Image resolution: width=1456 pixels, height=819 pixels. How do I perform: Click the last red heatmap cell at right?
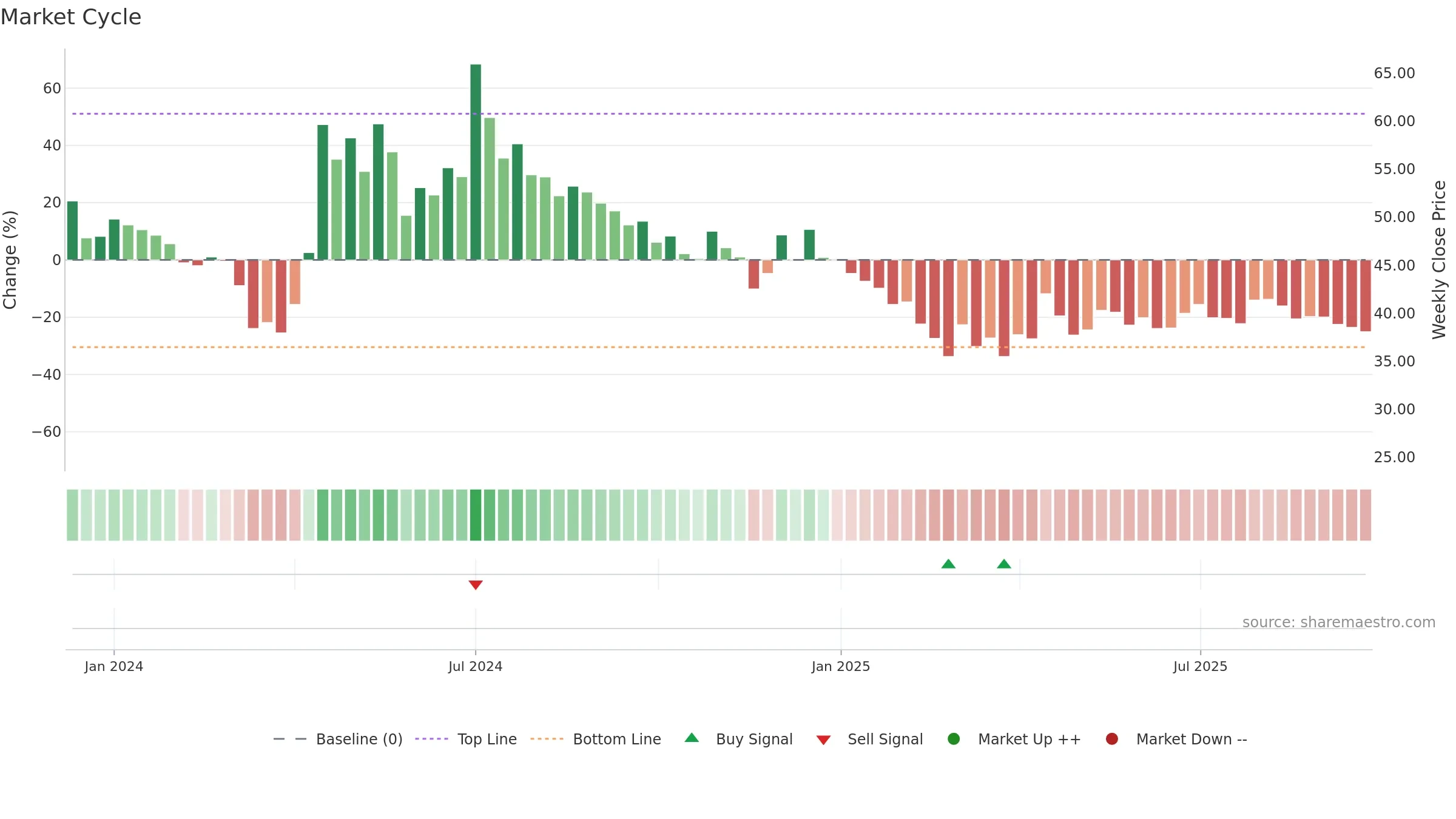coord(1366,515)
